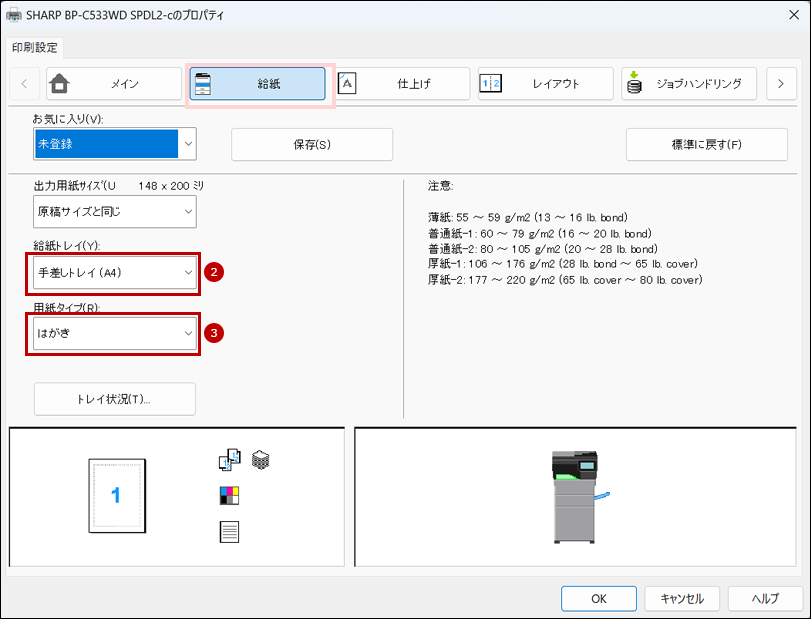811x619 pixels.
Task: Expand the 用紙タイプ paper type dropdown
Action: click(x=114, y=333)
